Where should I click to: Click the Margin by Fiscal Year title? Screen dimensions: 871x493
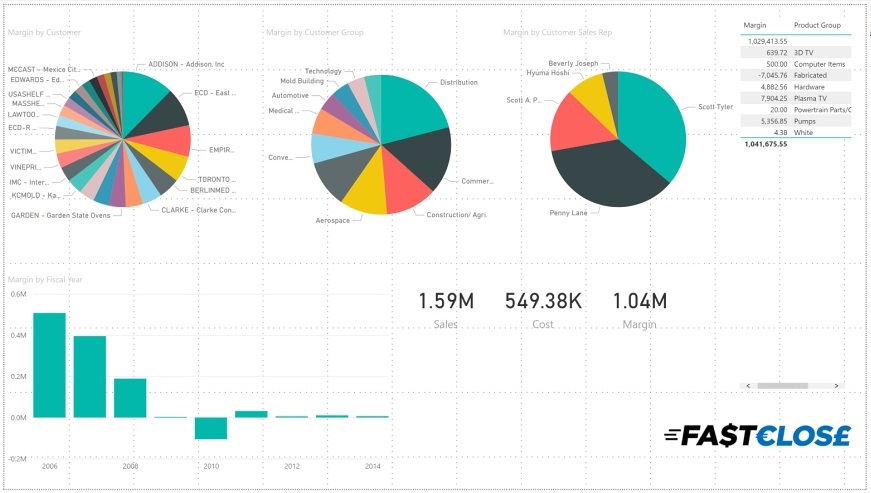[46, 279]
